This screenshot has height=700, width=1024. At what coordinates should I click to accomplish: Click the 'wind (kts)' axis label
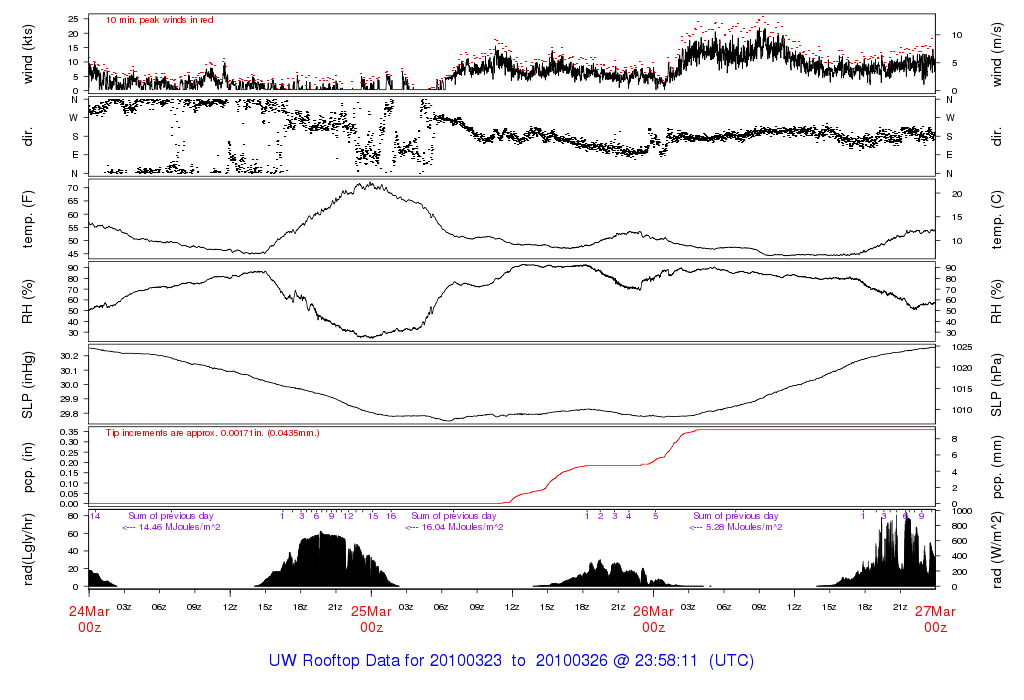coord(27,55)
